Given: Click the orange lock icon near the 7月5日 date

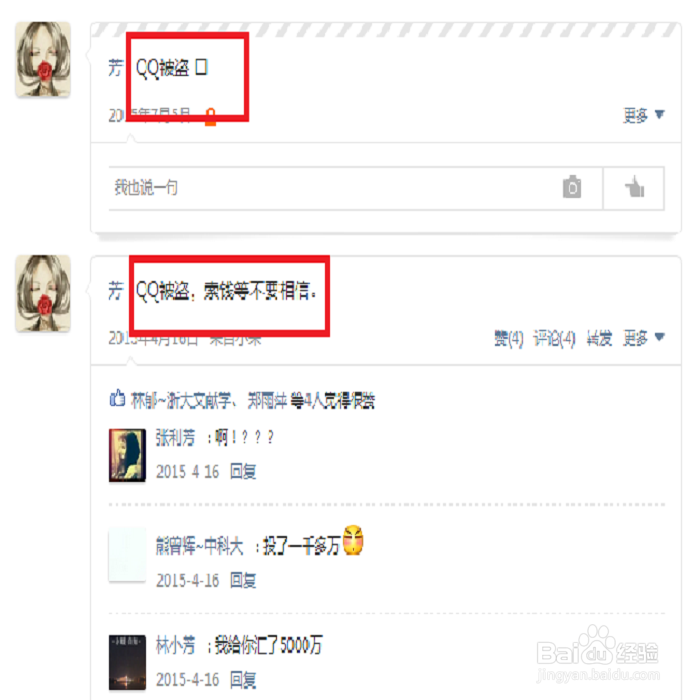Looking at the screenshot, I should pyautogui.click(x=210, y=117).
